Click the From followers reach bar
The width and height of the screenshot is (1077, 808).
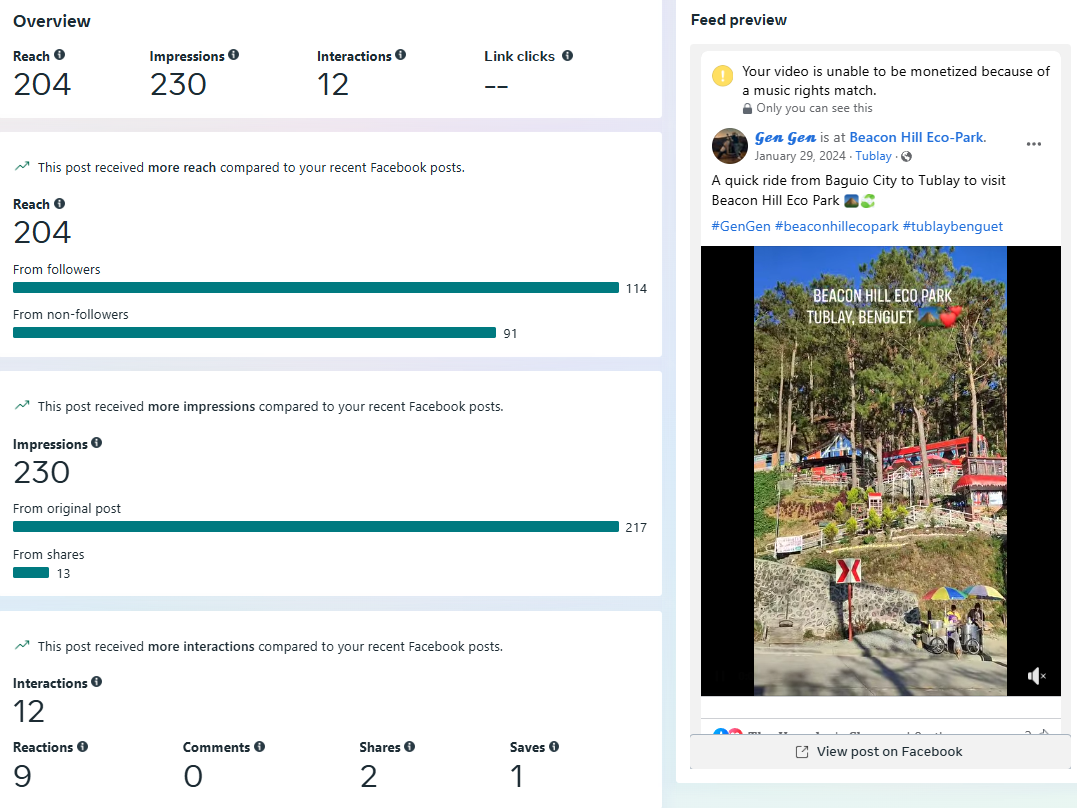click(x=316, y=288)
